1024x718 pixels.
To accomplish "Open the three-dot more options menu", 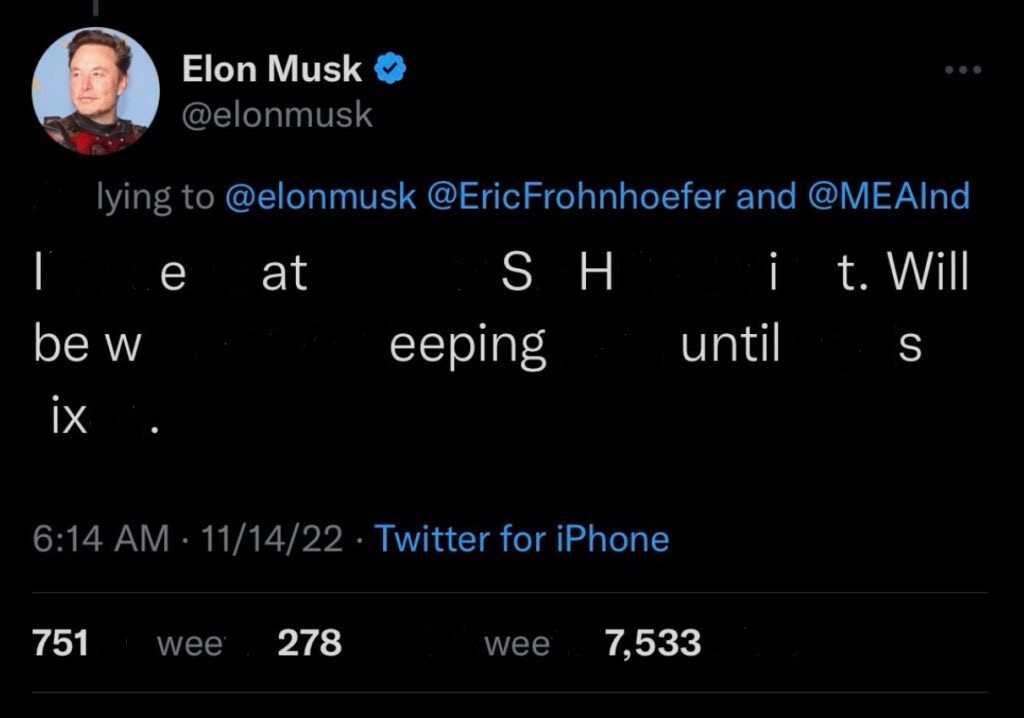I will tap(964, 70).
